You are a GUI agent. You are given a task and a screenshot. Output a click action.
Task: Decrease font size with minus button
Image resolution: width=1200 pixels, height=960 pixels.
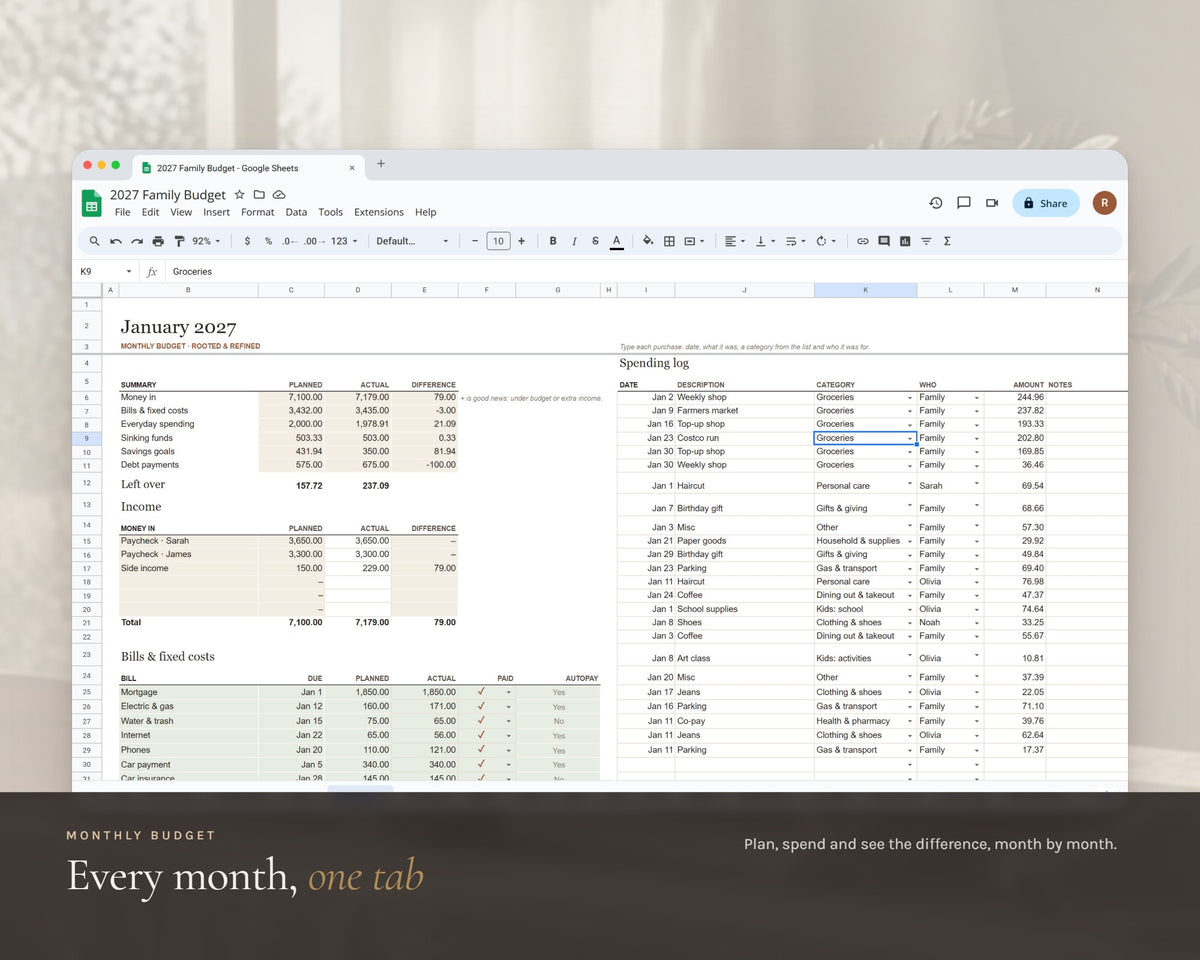(x=475, y=241)
